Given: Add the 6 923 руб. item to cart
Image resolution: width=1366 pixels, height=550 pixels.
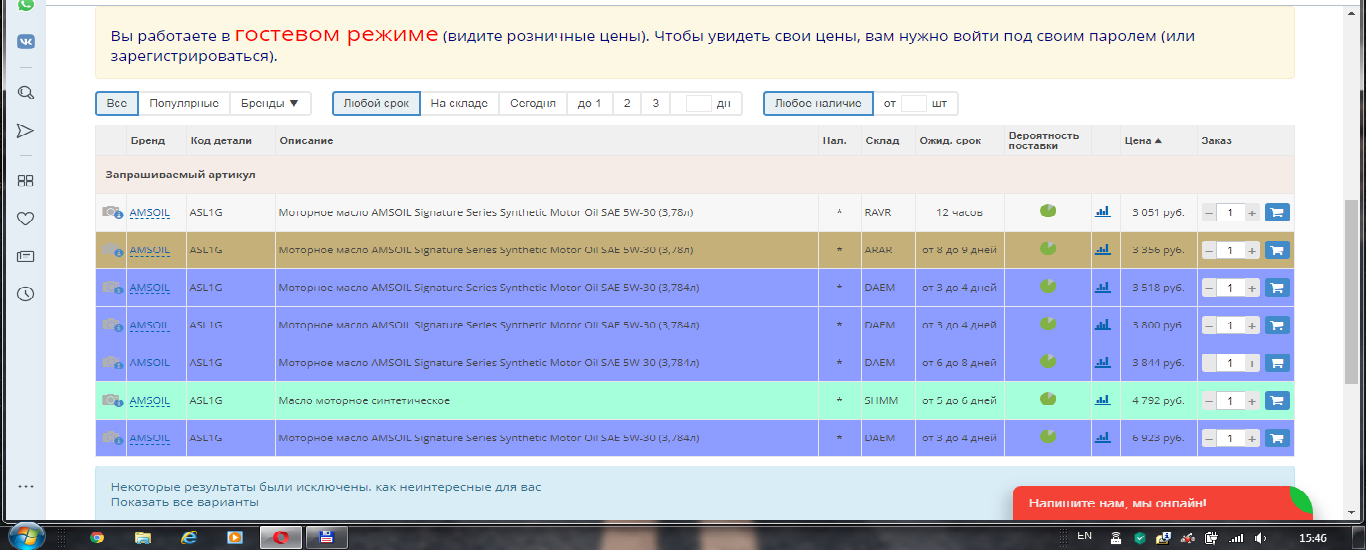Looking at the screenshot, I should [1277, 438].
